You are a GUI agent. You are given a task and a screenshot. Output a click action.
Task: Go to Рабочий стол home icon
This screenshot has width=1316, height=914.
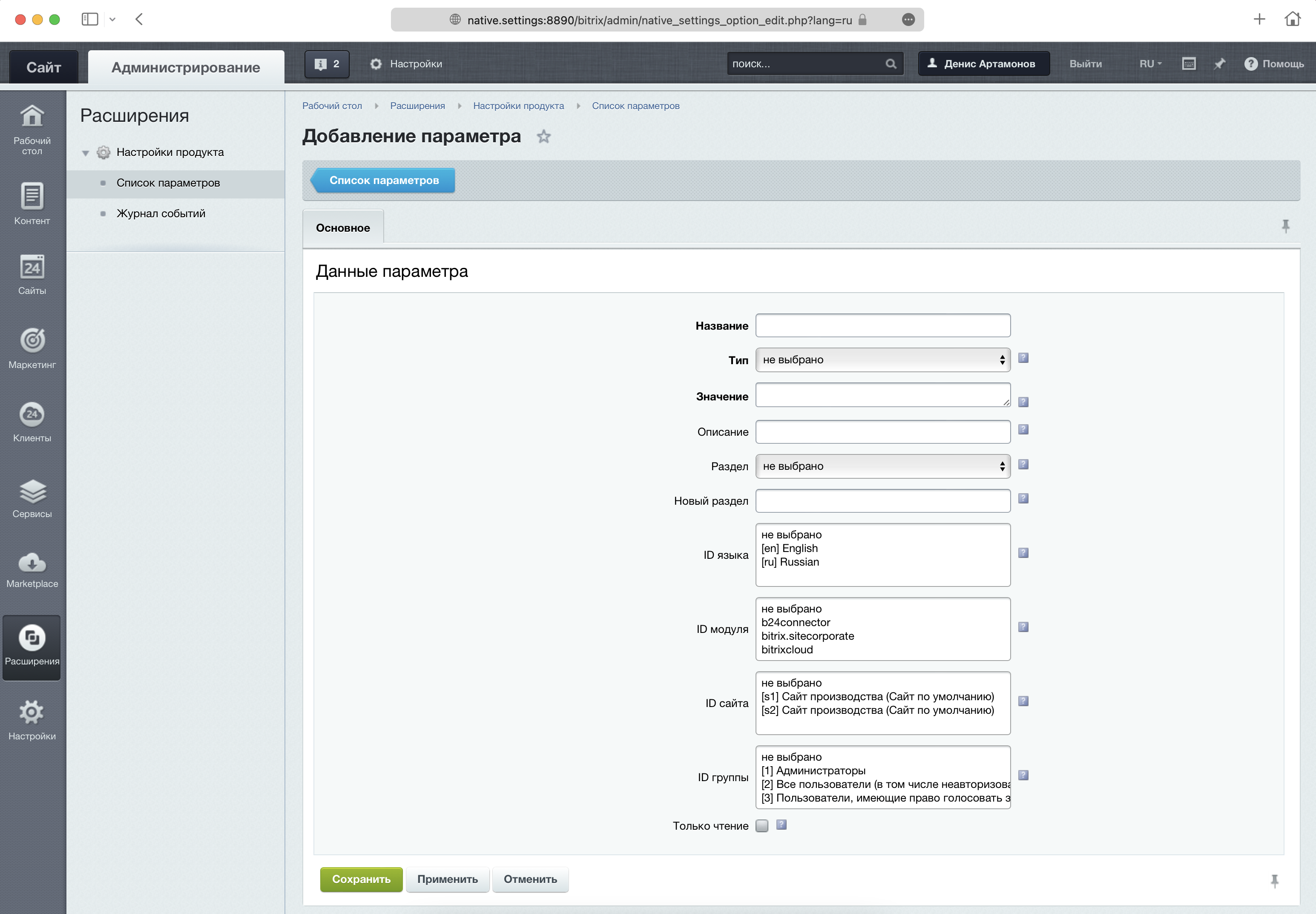click(x=32, y=129)
